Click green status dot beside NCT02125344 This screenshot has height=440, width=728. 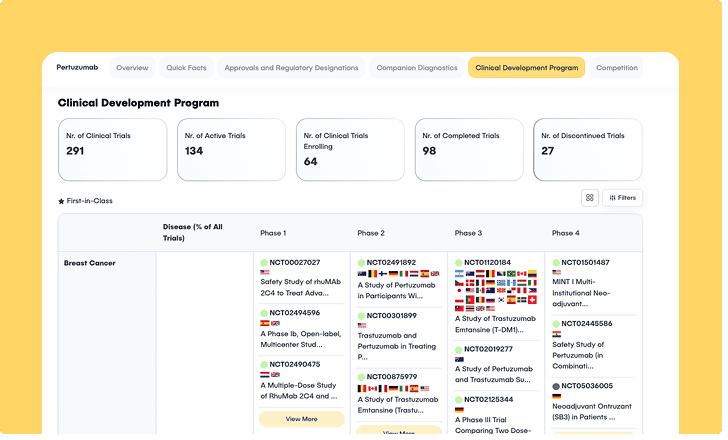[x=459, y=400]
